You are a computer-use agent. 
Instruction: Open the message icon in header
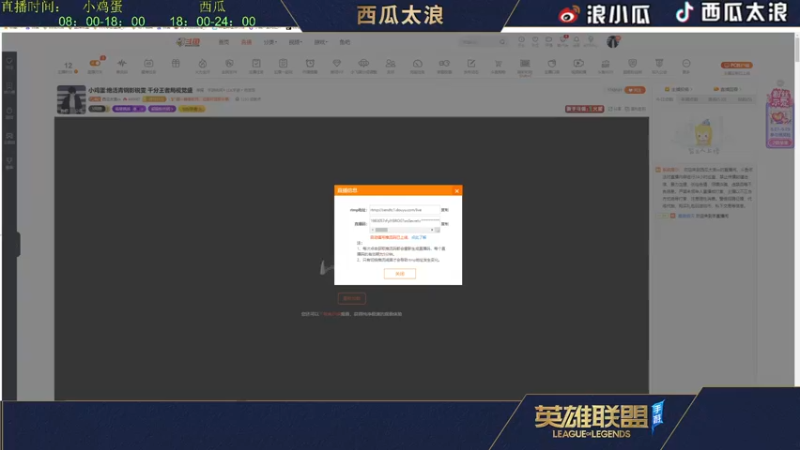548,41
